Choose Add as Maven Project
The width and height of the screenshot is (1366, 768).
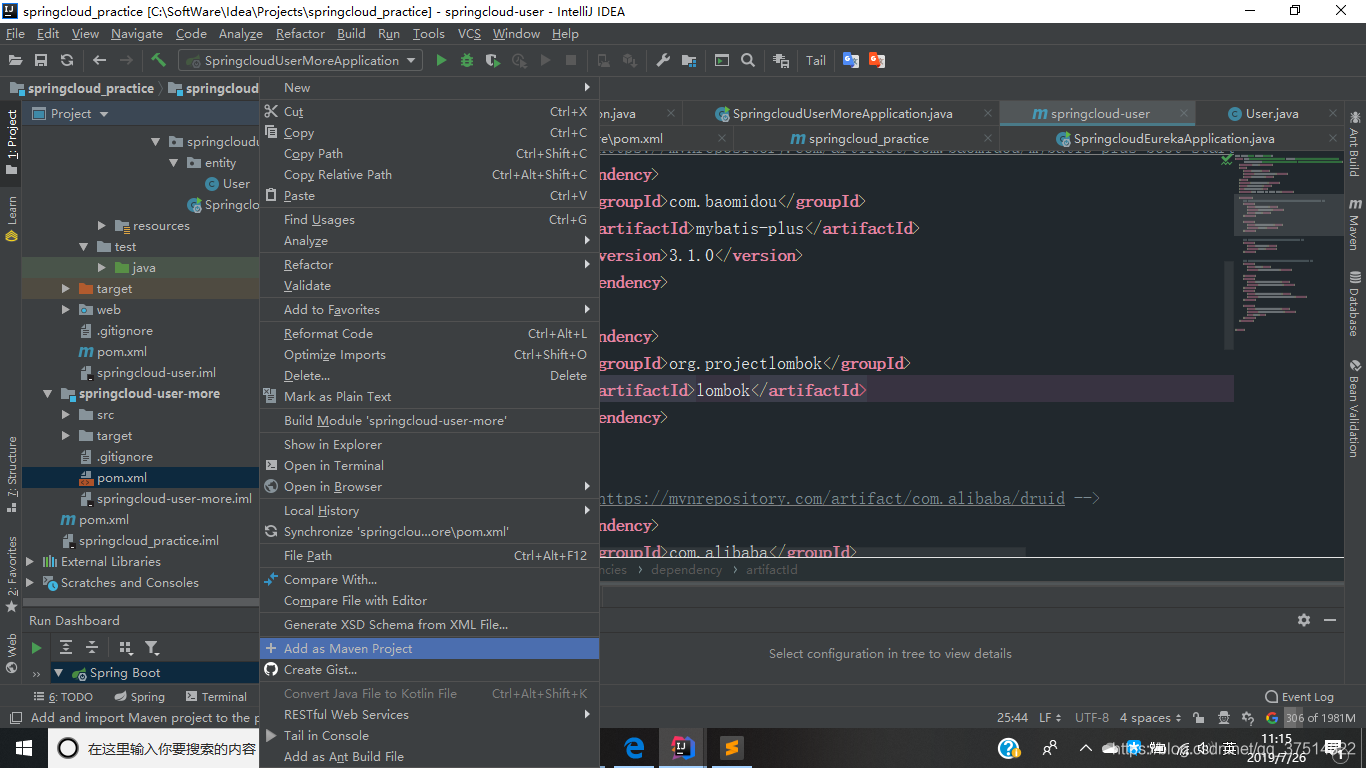click(429, 649)
